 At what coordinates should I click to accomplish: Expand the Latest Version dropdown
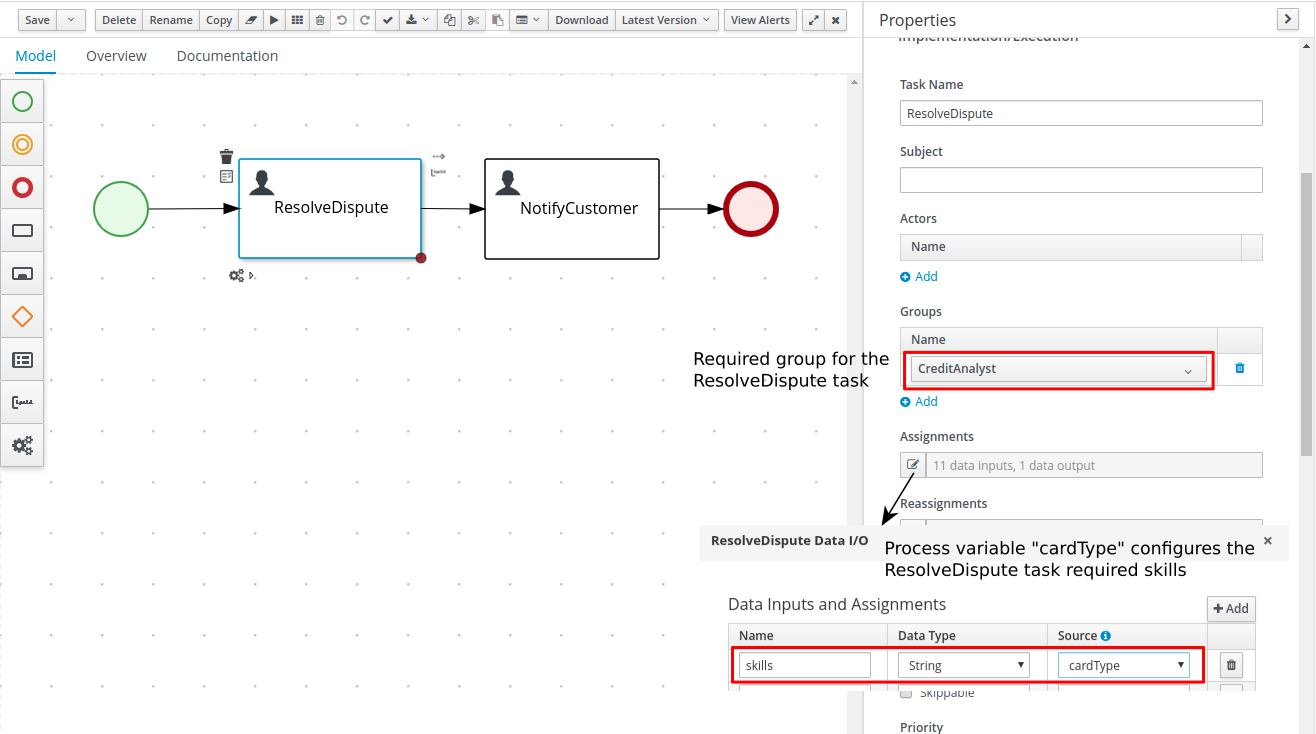[665, 20]
